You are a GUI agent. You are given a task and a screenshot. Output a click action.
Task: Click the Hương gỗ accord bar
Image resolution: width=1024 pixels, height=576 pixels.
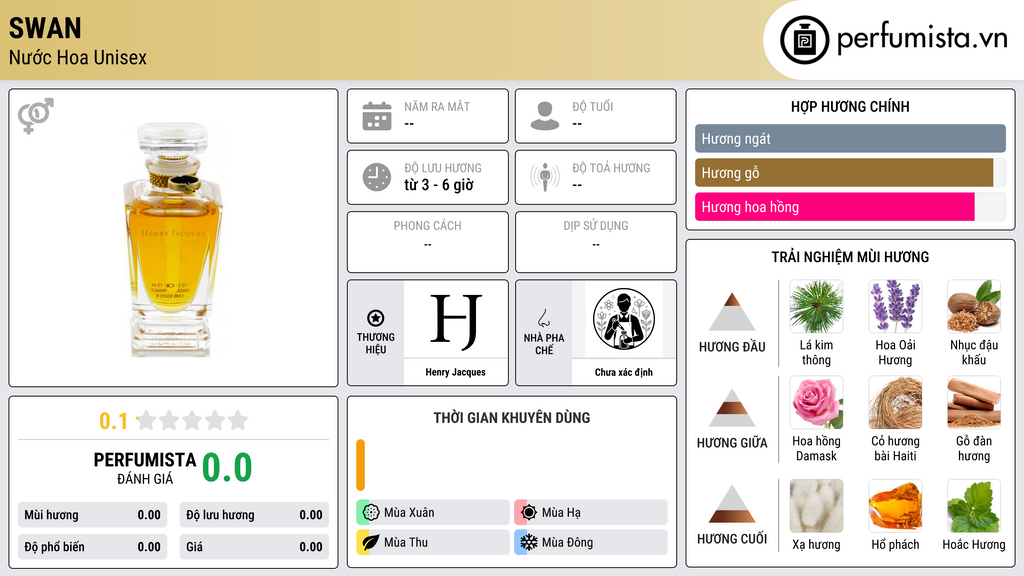[844, 172]
